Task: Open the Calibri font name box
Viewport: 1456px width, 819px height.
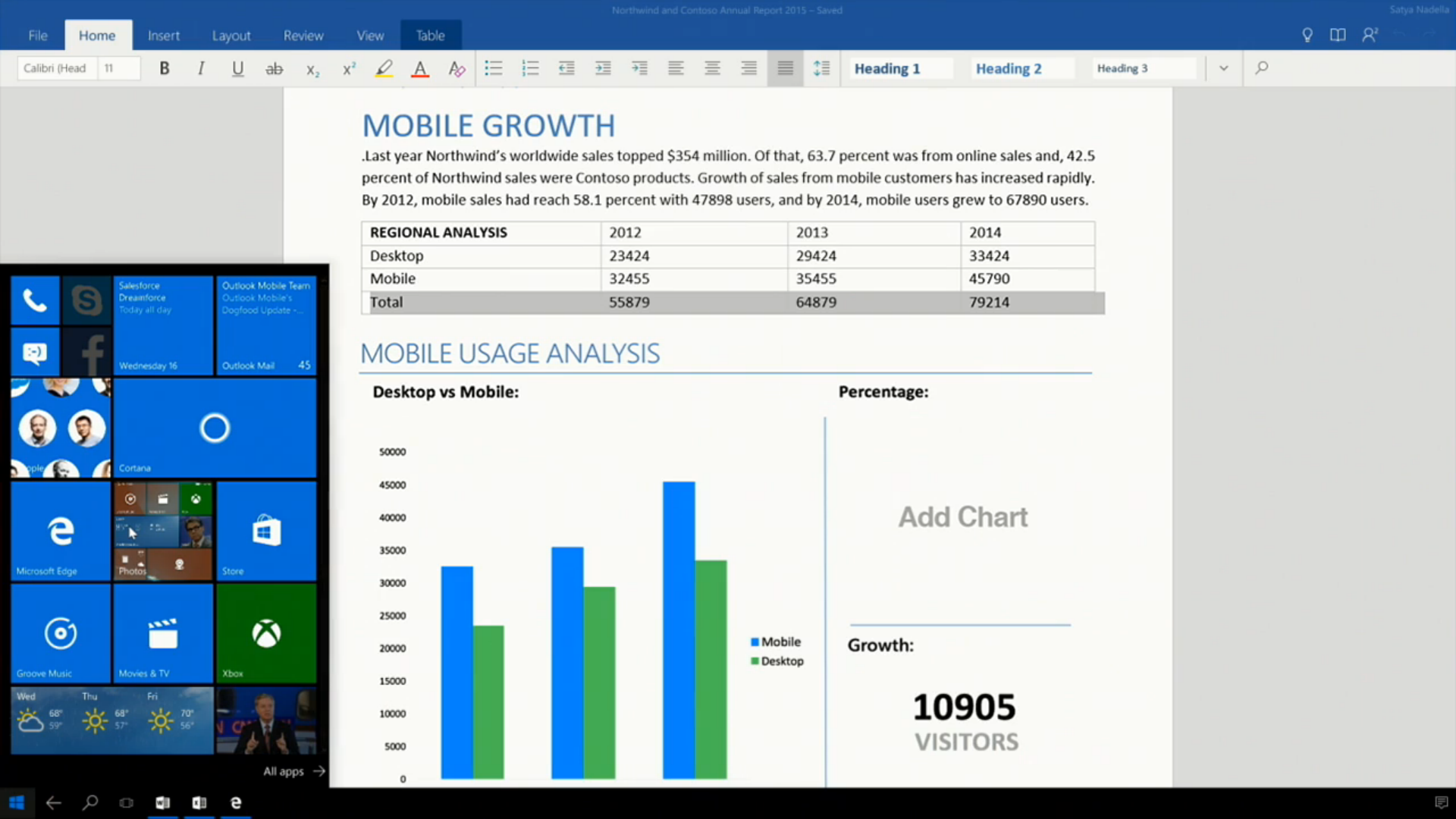Action: 55,68
